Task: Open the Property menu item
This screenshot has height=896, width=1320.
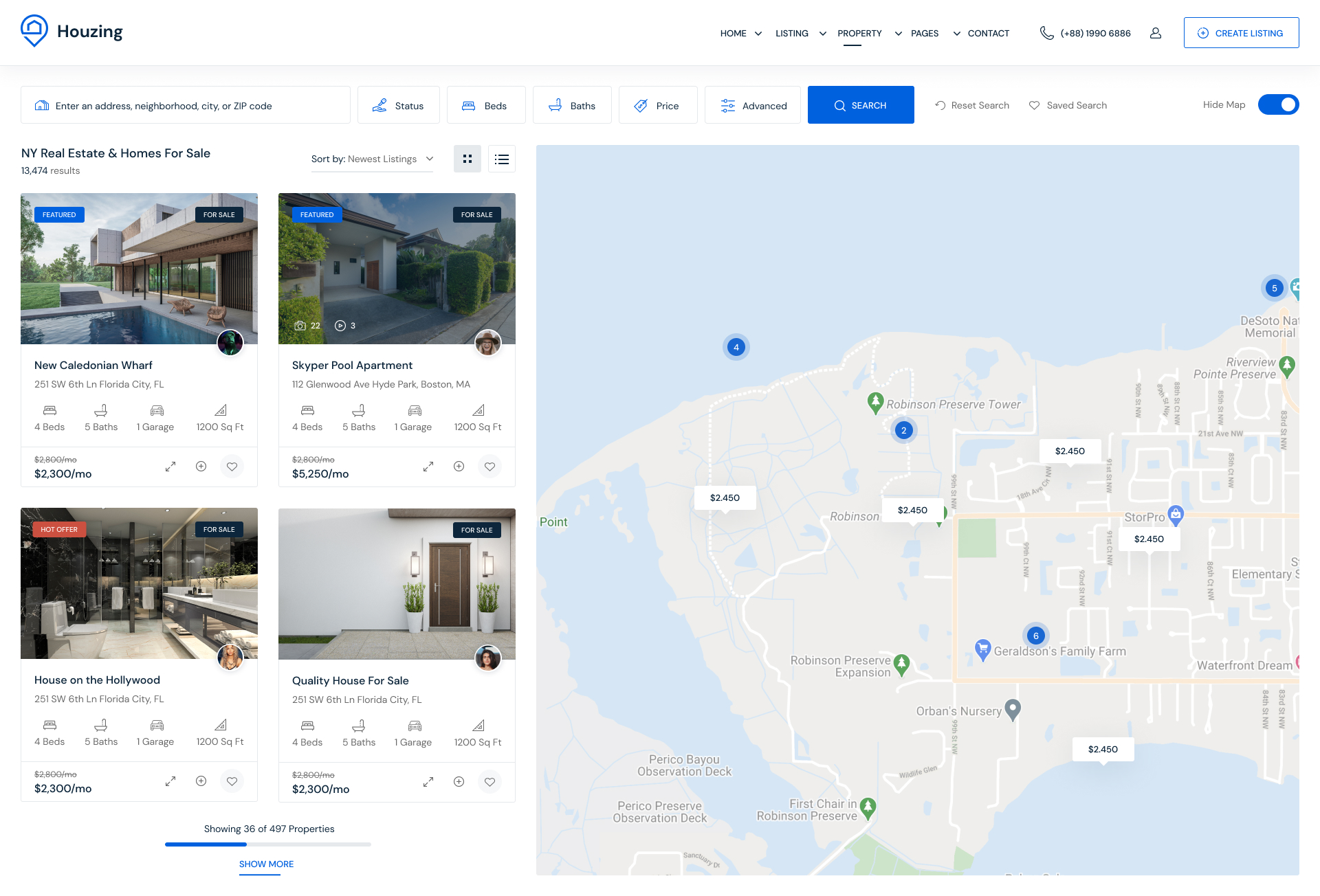Action: tap(859, 33)
